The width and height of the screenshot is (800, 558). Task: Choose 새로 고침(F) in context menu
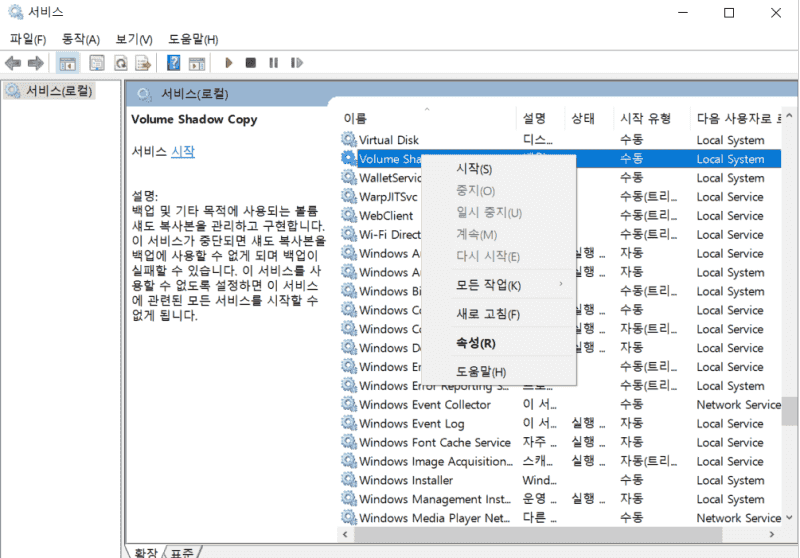[x=499, y=314]
